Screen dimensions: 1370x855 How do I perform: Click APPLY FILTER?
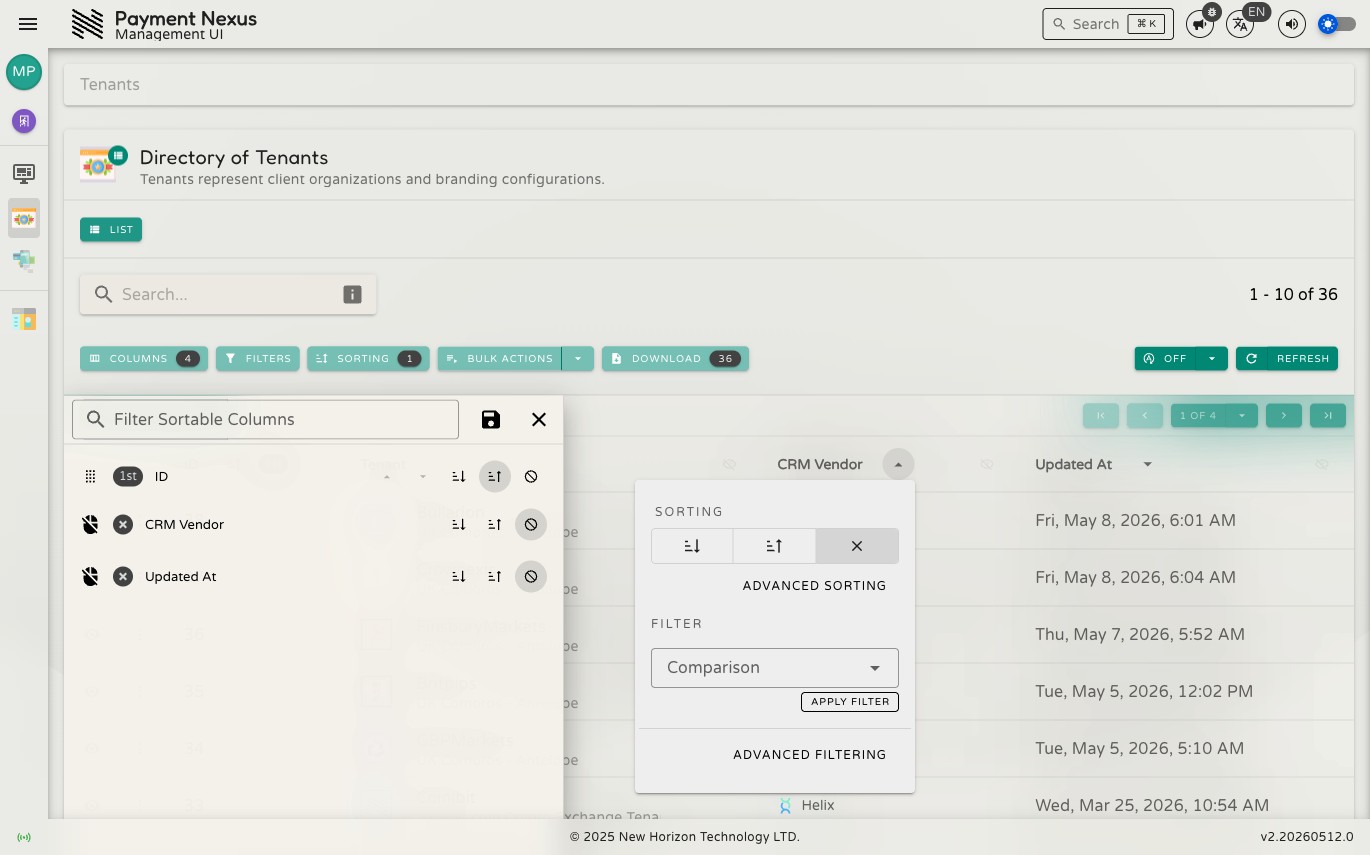850,702
